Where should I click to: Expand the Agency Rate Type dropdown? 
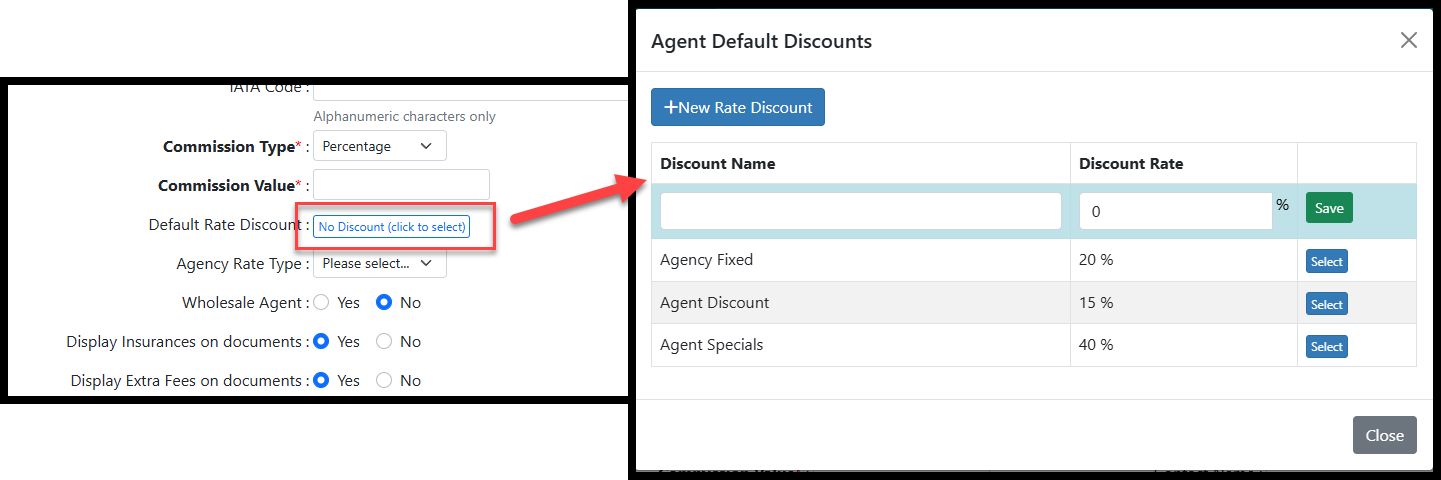click(379, 264)
